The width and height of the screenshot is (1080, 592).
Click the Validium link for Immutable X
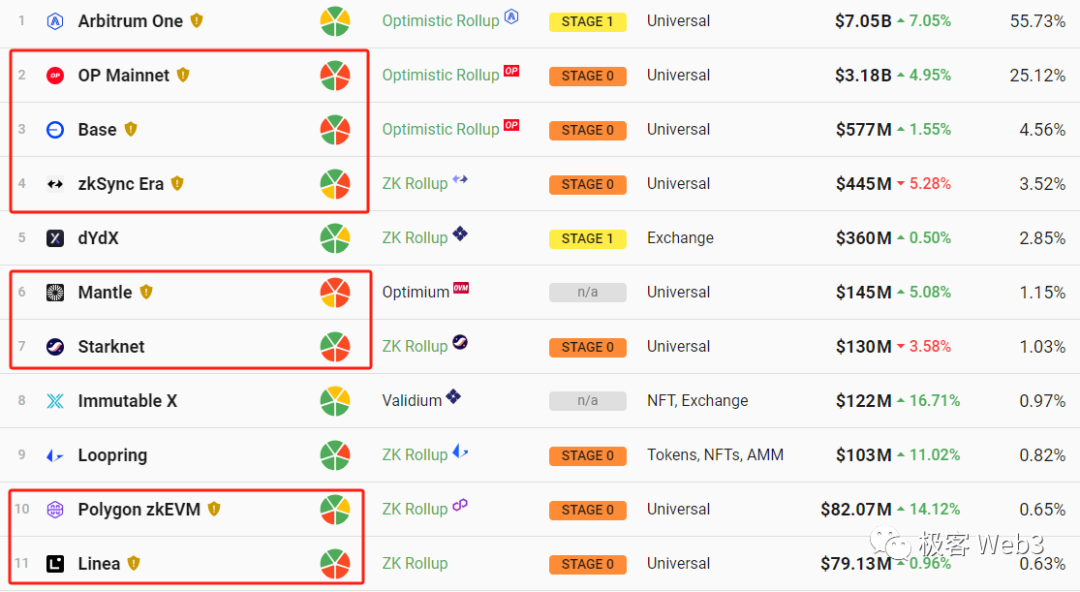click(411, 401)
